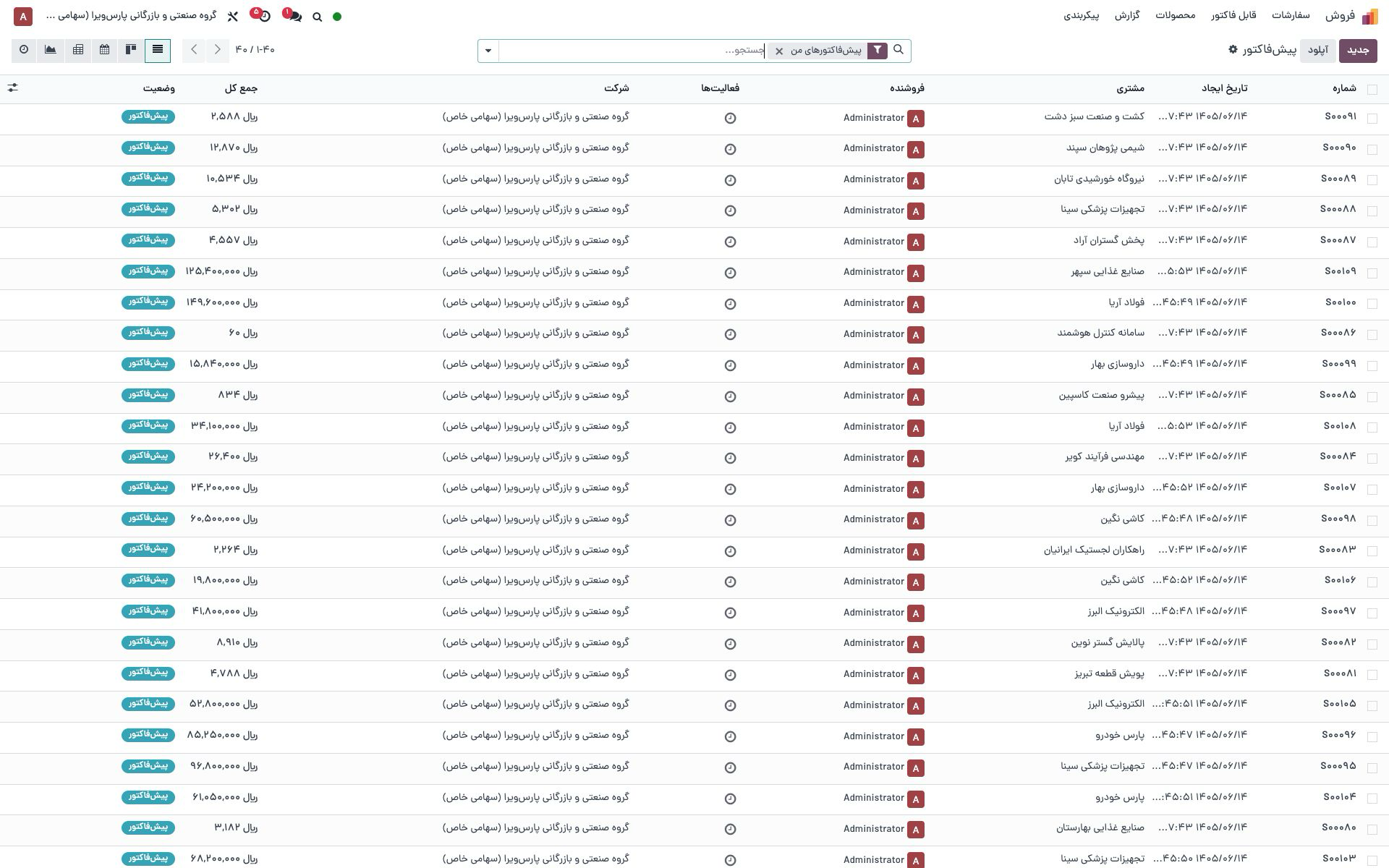Image resolution: width=1389 pixels, height=868 pixels.
Task: Focus the search input field
Action: click(632, 51)
